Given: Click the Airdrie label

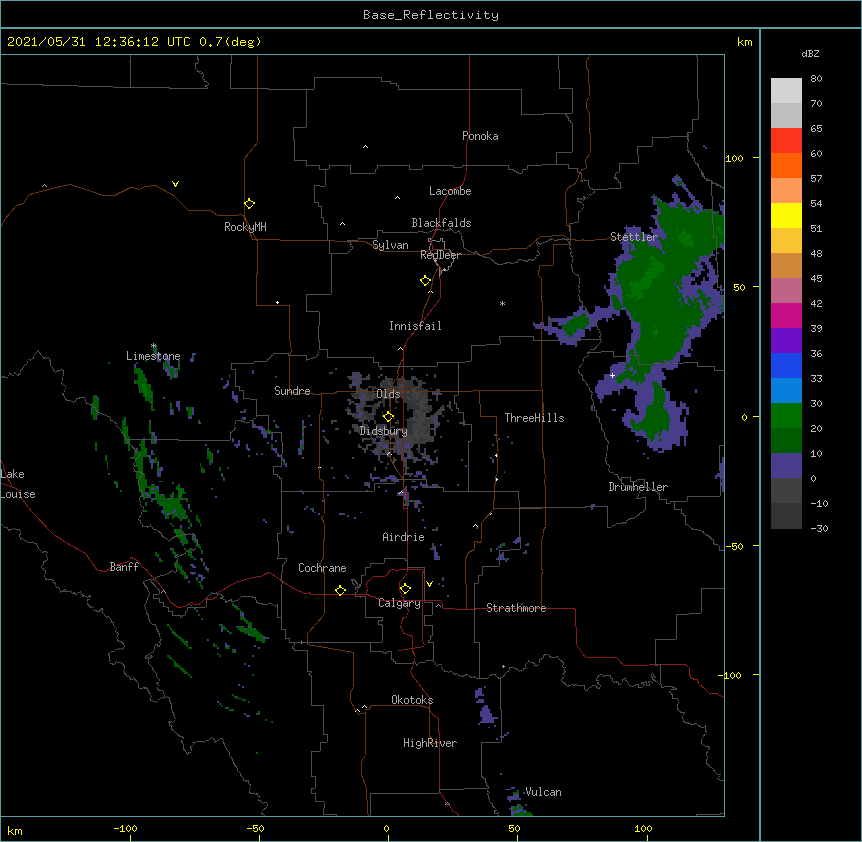Looking at the screenshot, I should pyautogui.click(x=404, y=537).
